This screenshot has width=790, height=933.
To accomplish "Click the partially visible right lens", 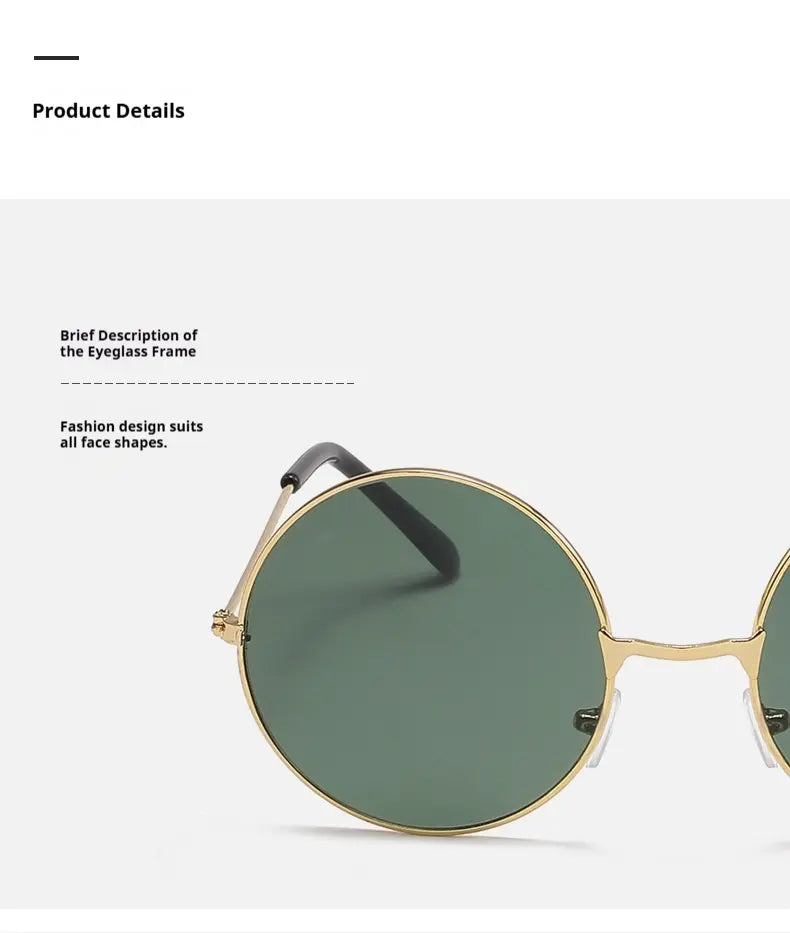I will 777,655.
